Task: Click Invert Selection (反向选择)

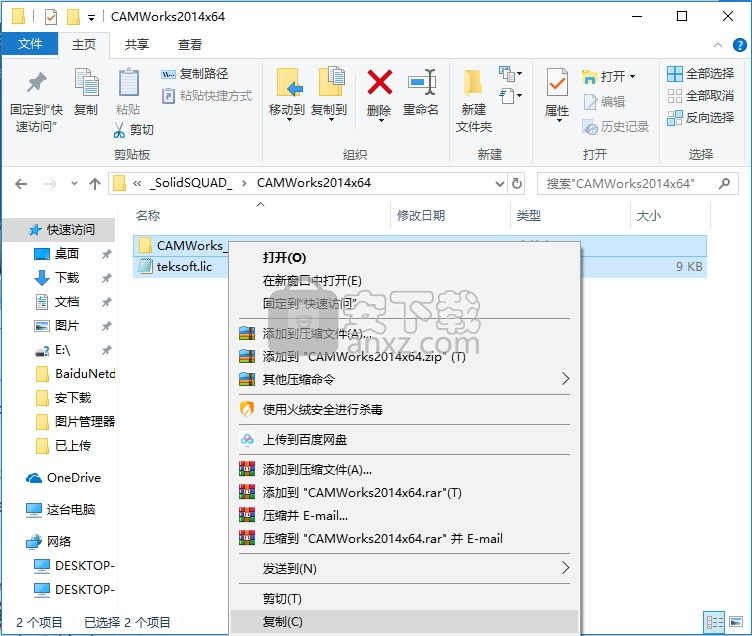Action: (700, 117)
